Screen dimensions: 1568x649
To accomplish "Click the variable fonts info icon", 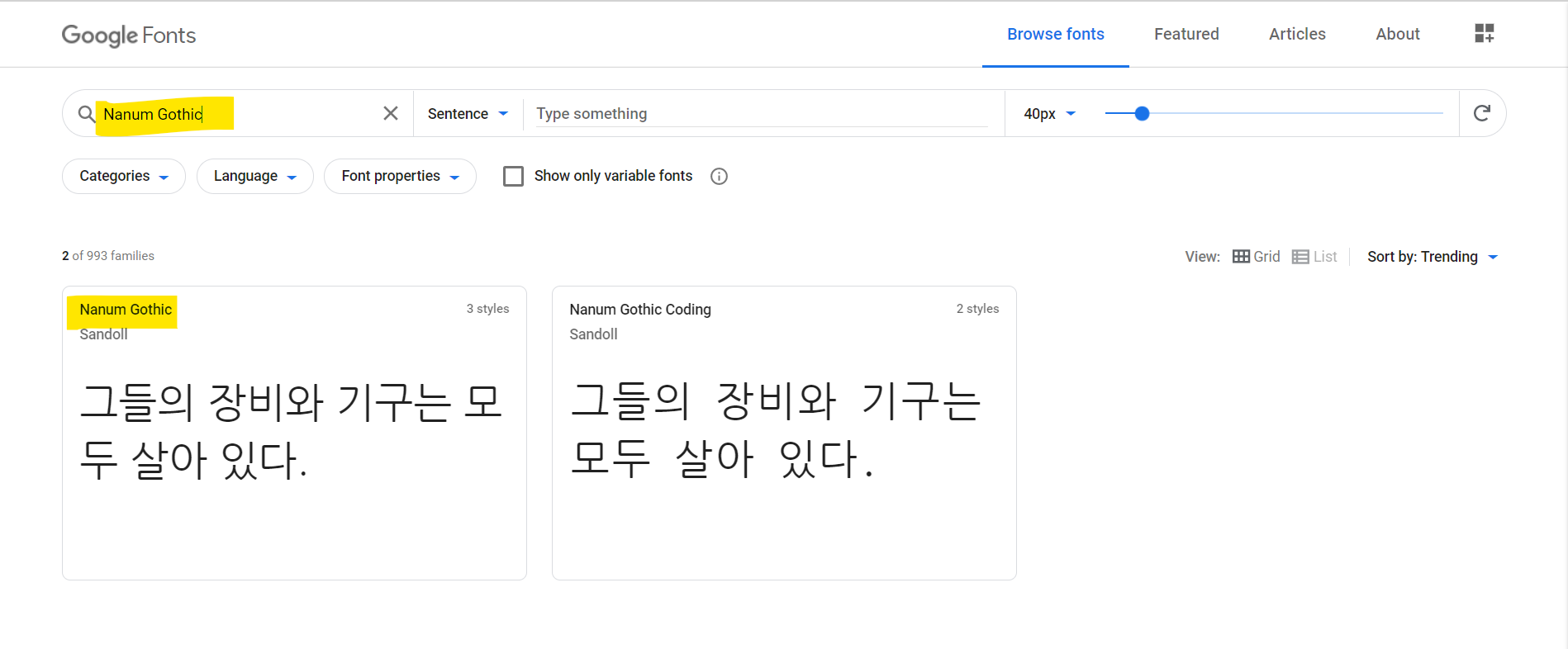I will click(x=719, y=176).
